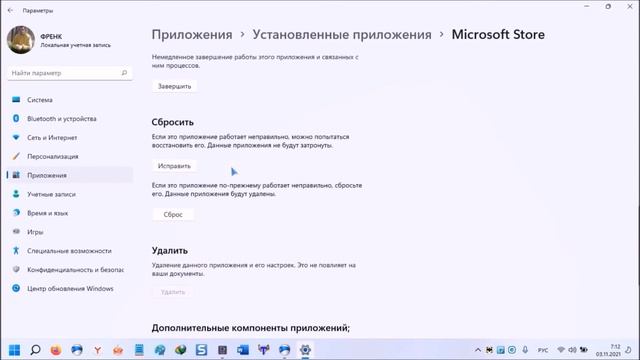640x360 pixels.
Task: Select the Сеть и Интернет network icon
Action: click(x=16, y=138)
